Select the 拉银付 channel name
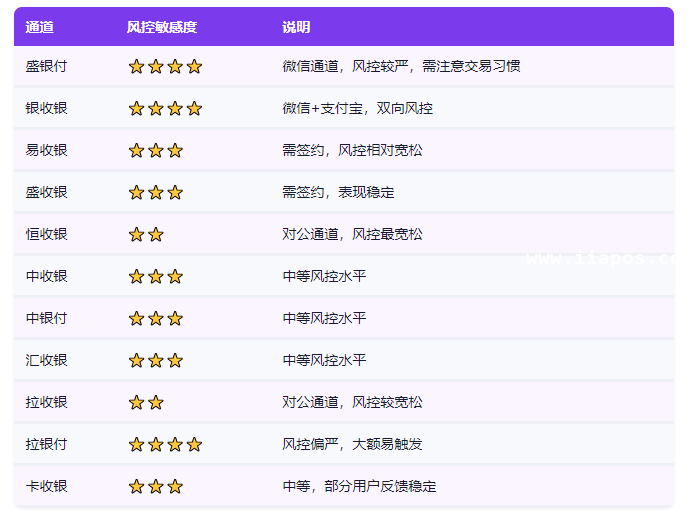This screenshot has height=517, width=697. [46, 444]
